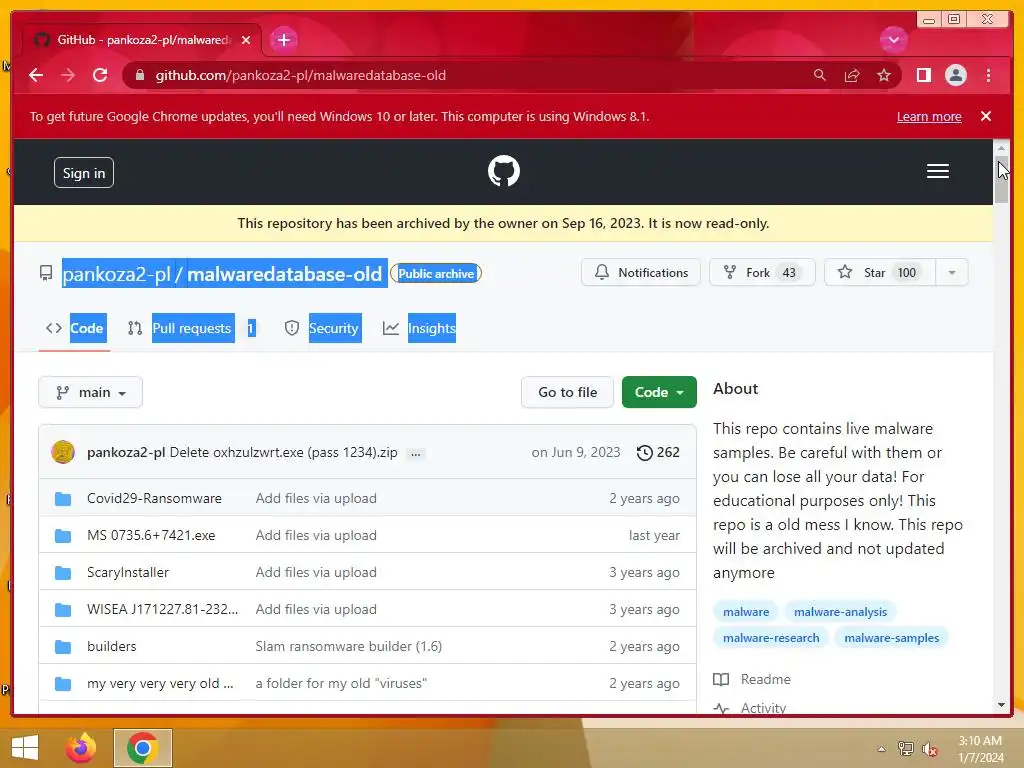Open Chrome side panel icon
Screen dimensions: 1024x768
tap(923, 75)
